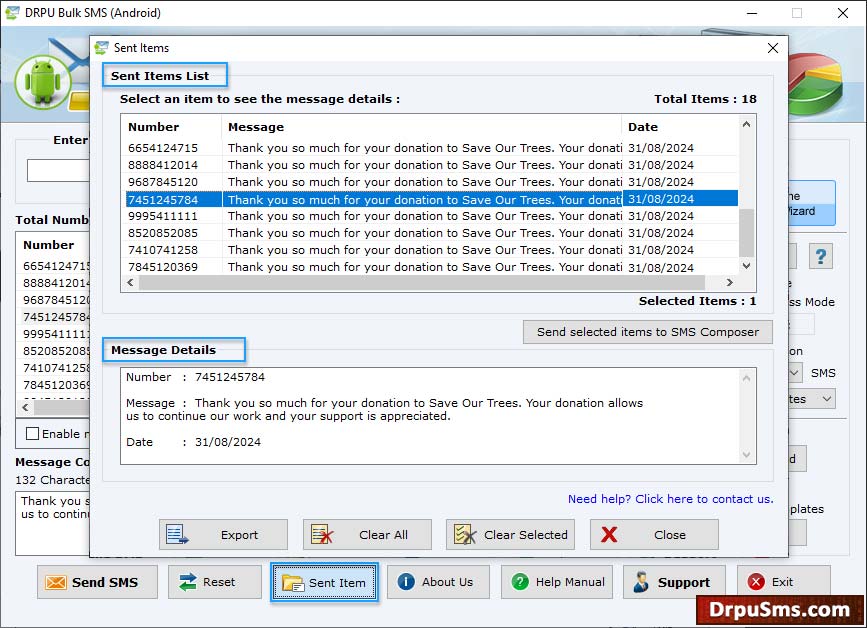Click the Number header in main window list
867x628 pixels.
(x=49, y=245)
